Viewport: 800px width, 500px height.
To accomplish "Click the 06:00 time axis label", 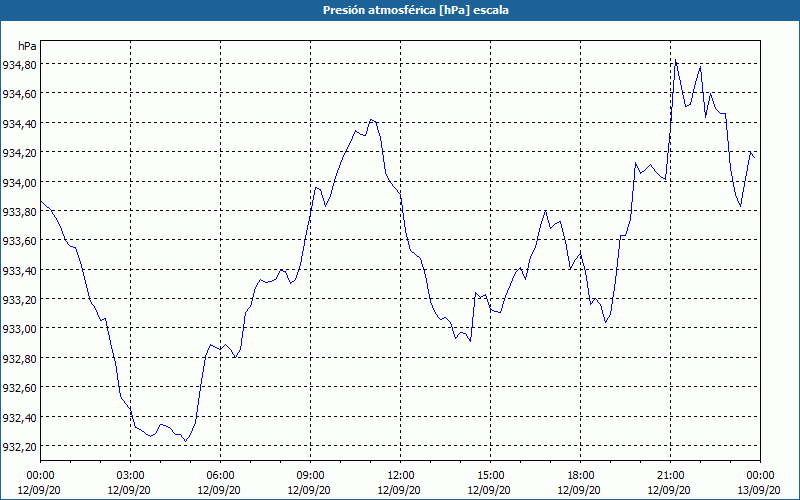I will (x=220, y=476).
